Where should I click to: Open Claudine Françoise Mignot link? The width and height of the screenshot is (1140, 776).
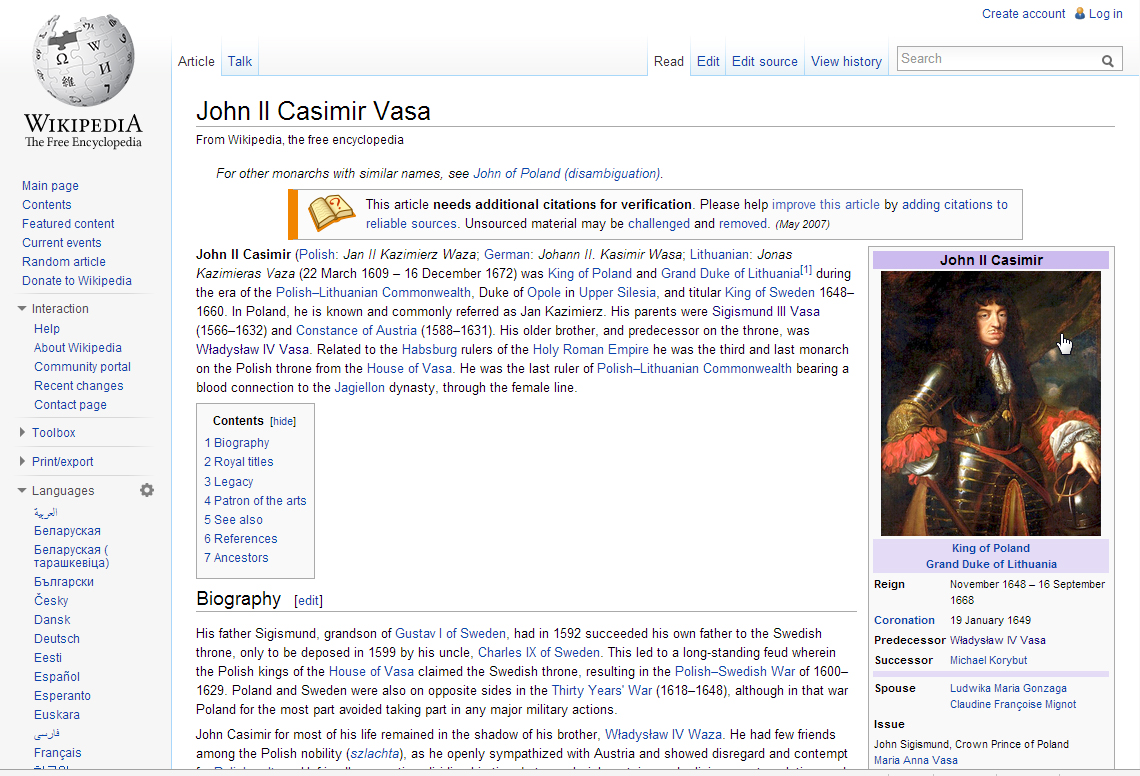1013,704
